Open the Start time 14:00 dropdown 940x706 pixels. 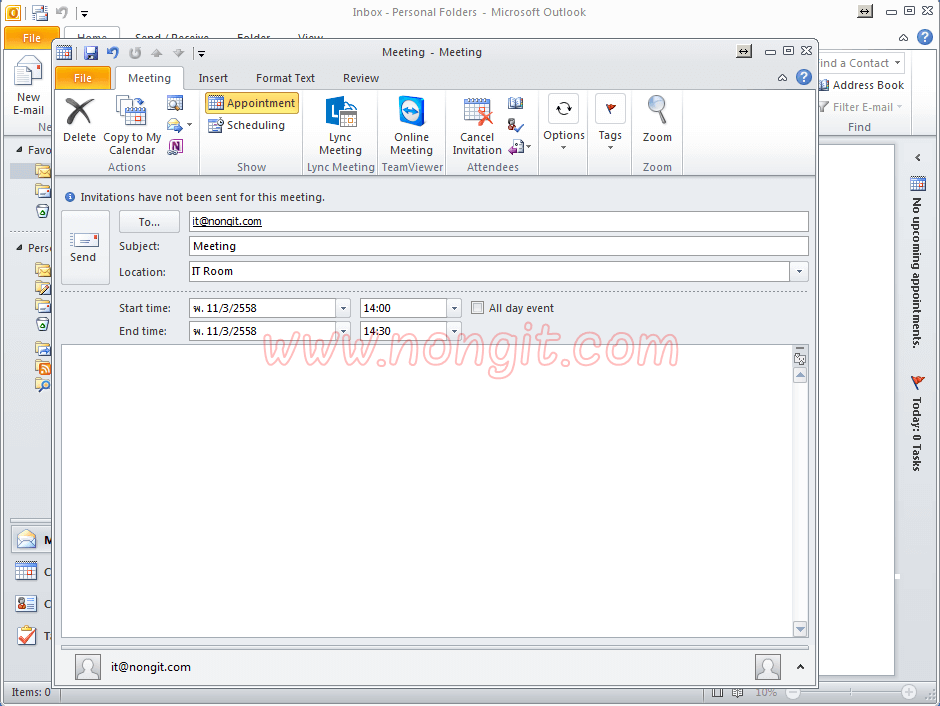pos(454,308)
